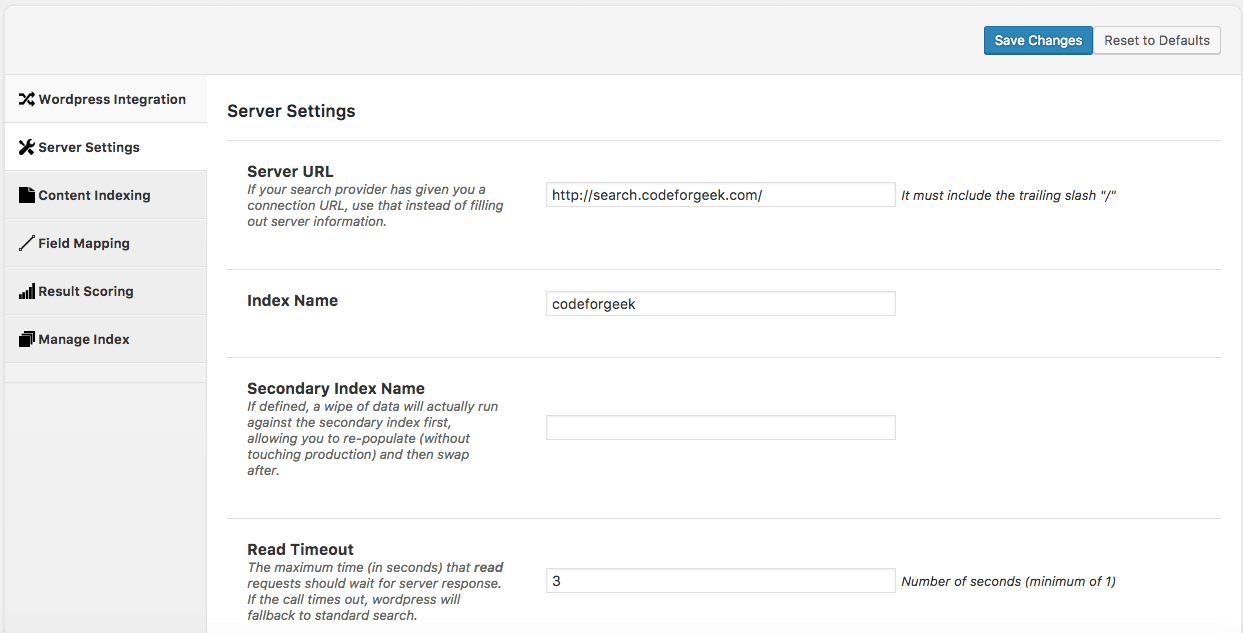Image resolution: width=1243 pixels, height=633 pixels.
Task: Open the Result Scoring tab
Action: [x=106, y=291]
